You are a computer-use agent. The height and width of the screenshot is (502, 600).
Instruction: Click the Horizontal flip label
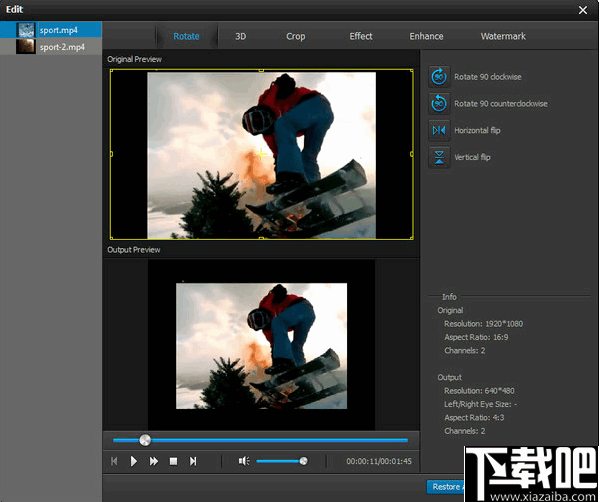point(478,130)
